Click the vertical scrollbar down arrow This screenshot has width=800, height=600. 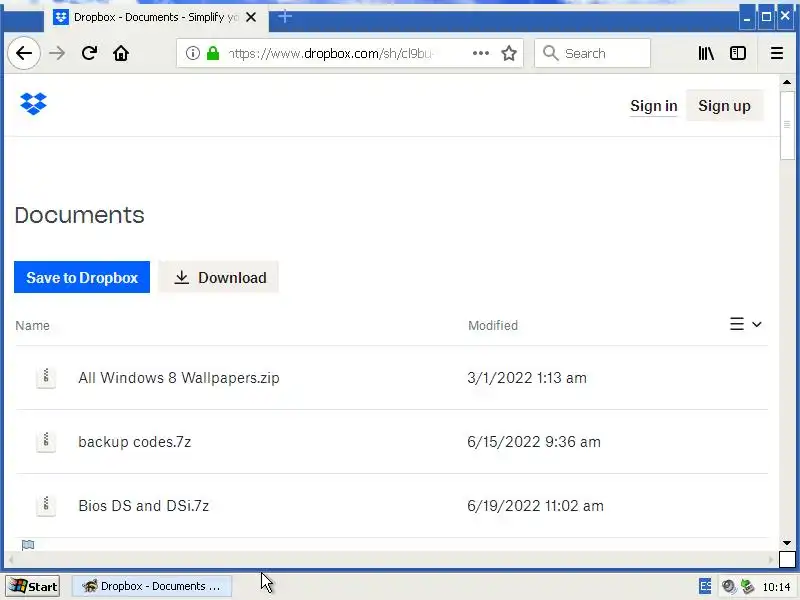[787, 543]
